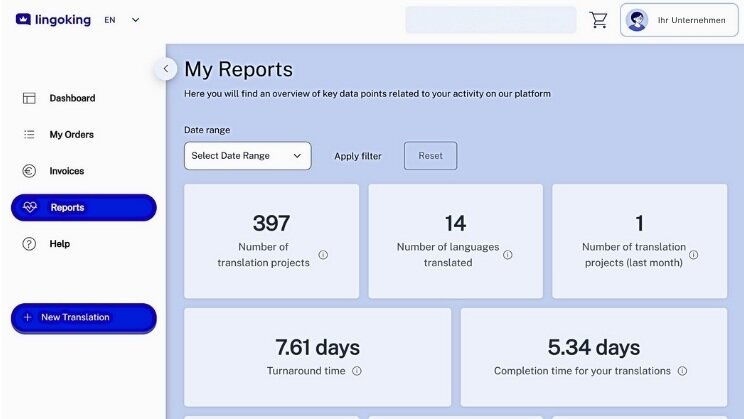The height and width of the screenshot is (419, 744).
Task: Apply the date range filter
Action: [358, 156]
